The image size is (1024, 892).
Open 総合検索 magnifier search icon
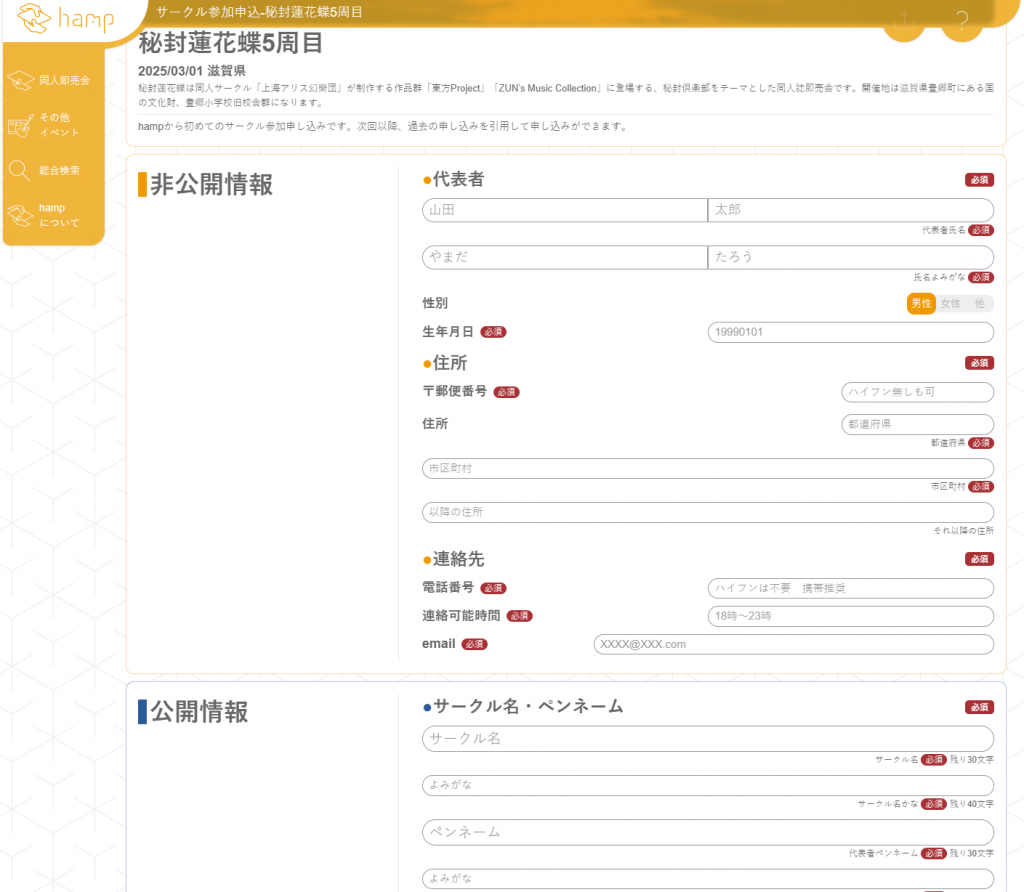(20, 171)
